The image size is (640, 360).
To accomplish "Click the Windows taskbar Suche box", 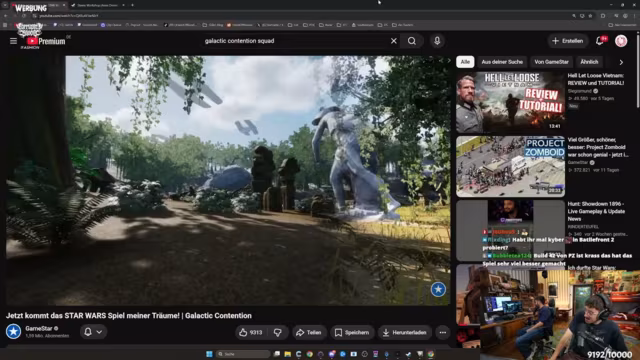I will click(x=243, y=354).
